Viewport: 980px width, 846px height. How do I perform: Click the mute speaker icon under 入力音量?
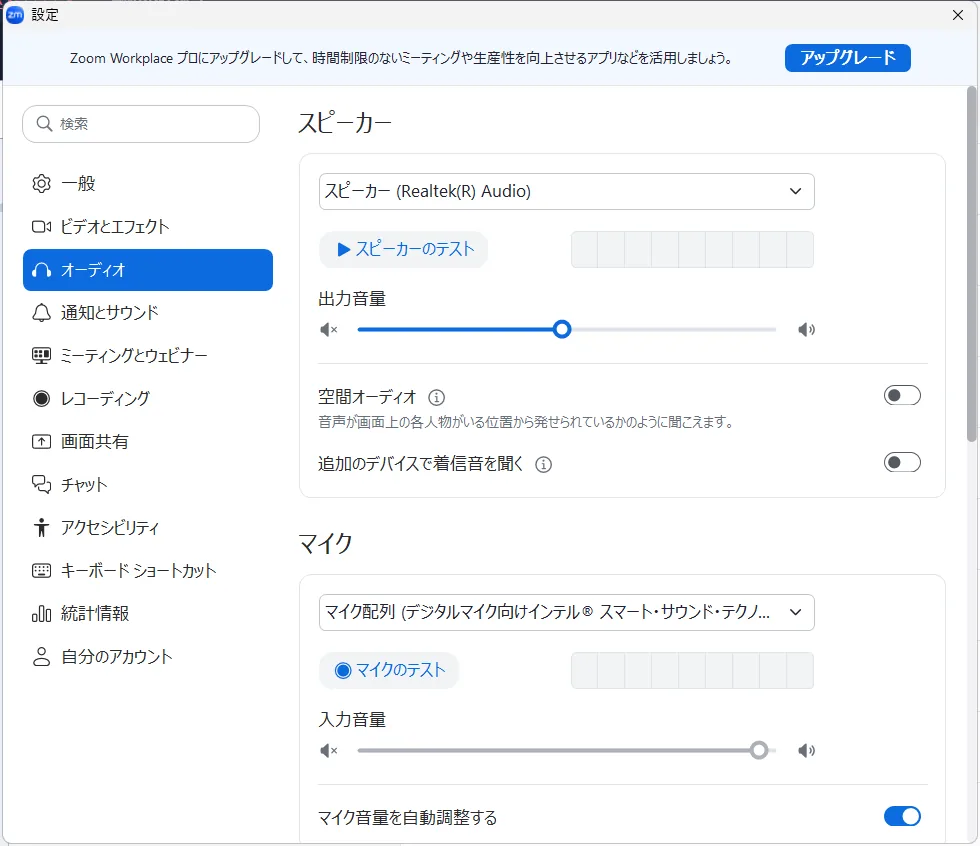click(329, 750)
